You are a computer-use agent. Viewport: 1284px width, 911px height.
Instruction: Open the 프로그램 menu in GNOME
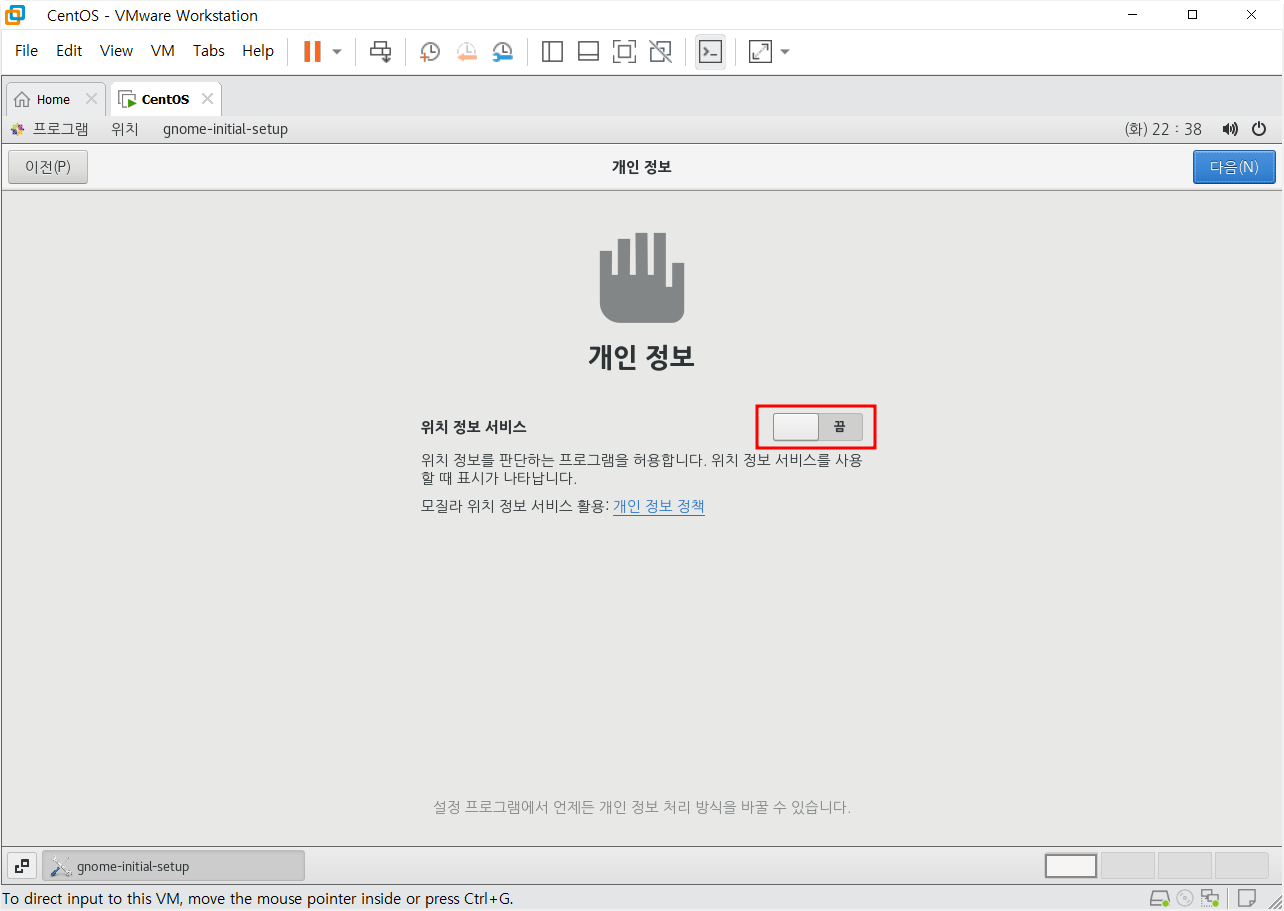click(50, 129)
